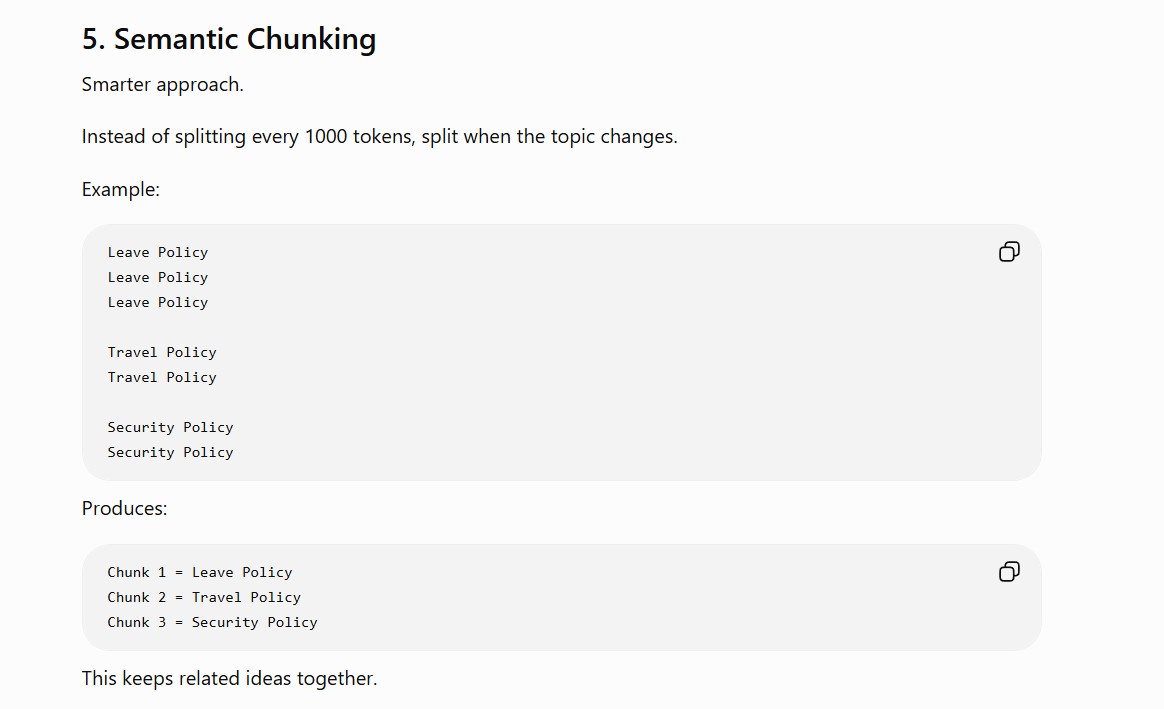Click the "5. Semantic Chunking" heading
This screenshot has width=1164, height=709.
(229, 39)
